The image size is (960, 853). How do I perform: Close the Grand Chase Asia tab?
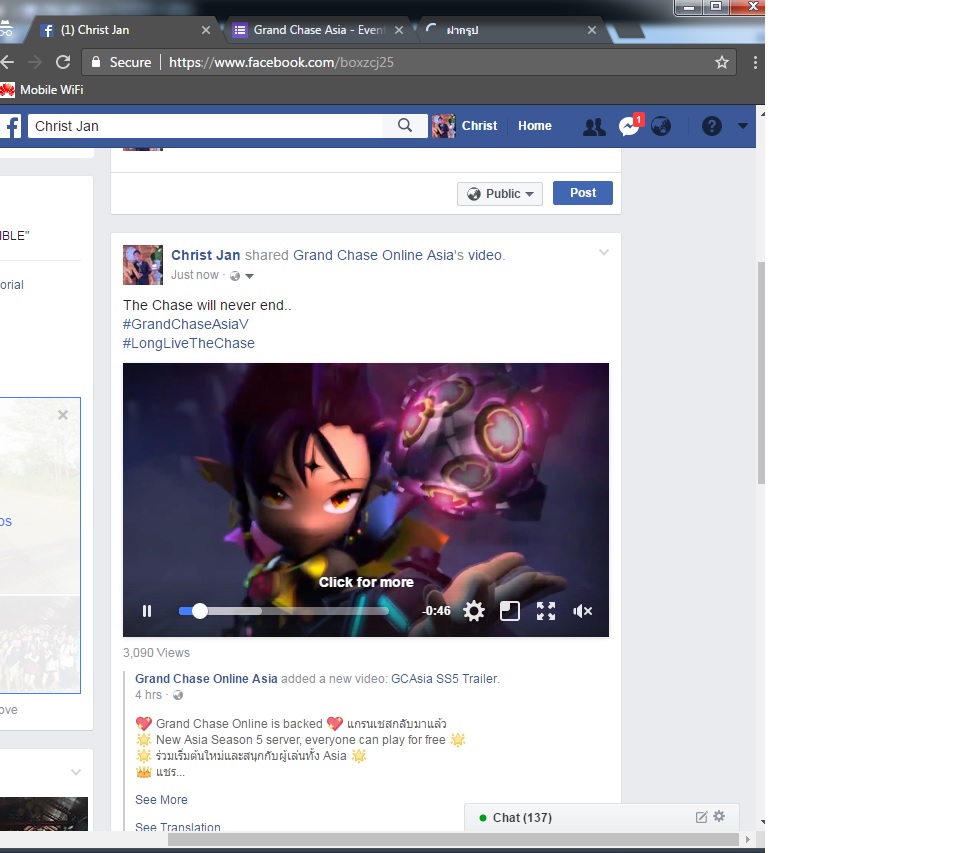click(x=399, y=29)
